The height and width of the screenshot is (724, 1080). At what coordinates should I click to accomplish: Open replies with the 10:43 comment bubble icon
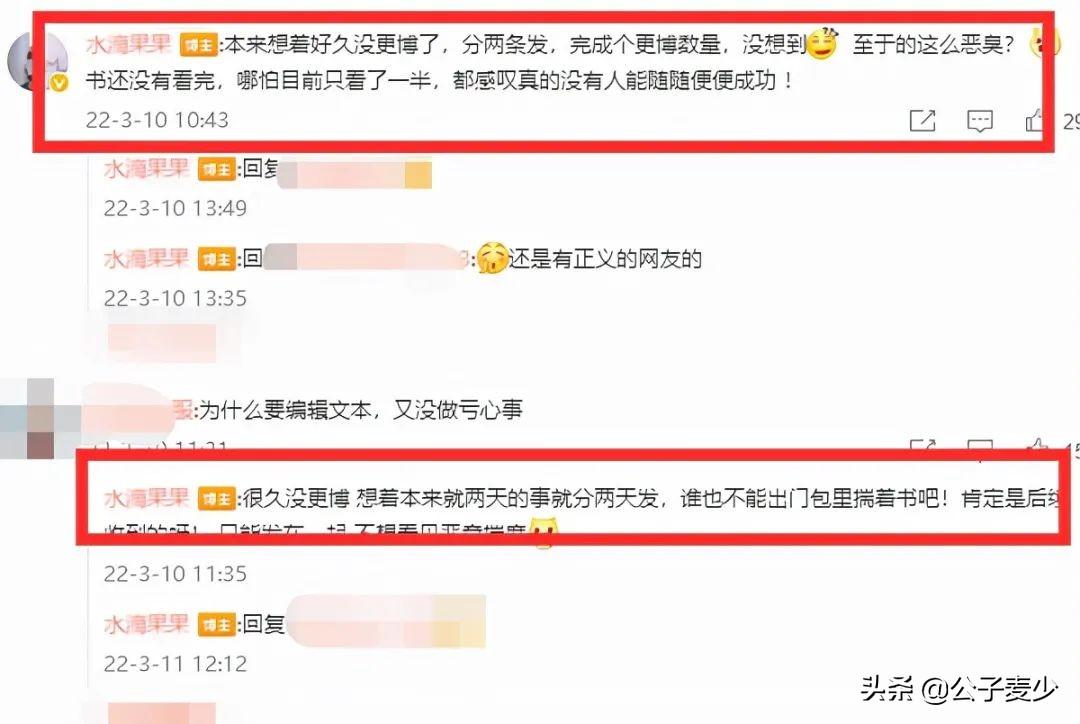(979, 121)
